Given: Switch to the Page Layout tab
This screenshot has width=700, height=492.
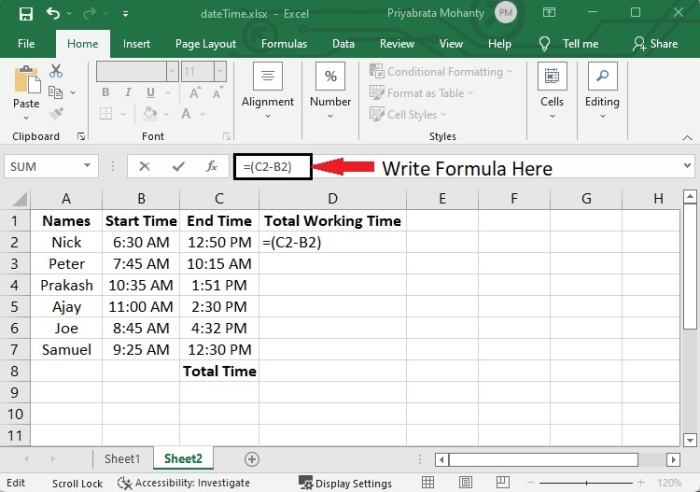Looking at the screenshot, I should [x=205, y=44].
